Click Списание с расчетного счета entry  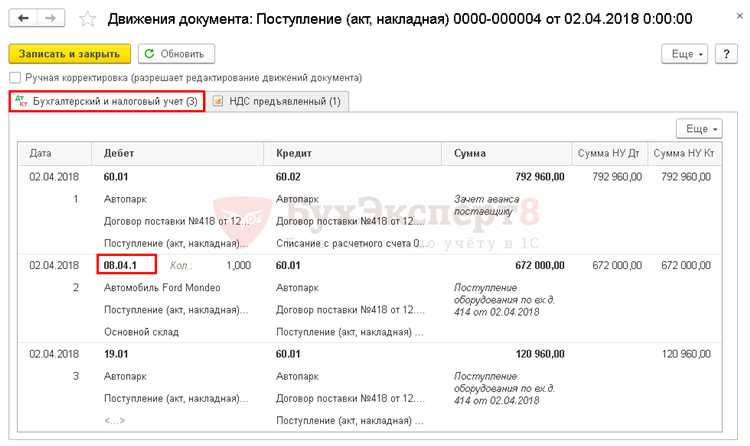pyautogui.click(x=350, y=244)
